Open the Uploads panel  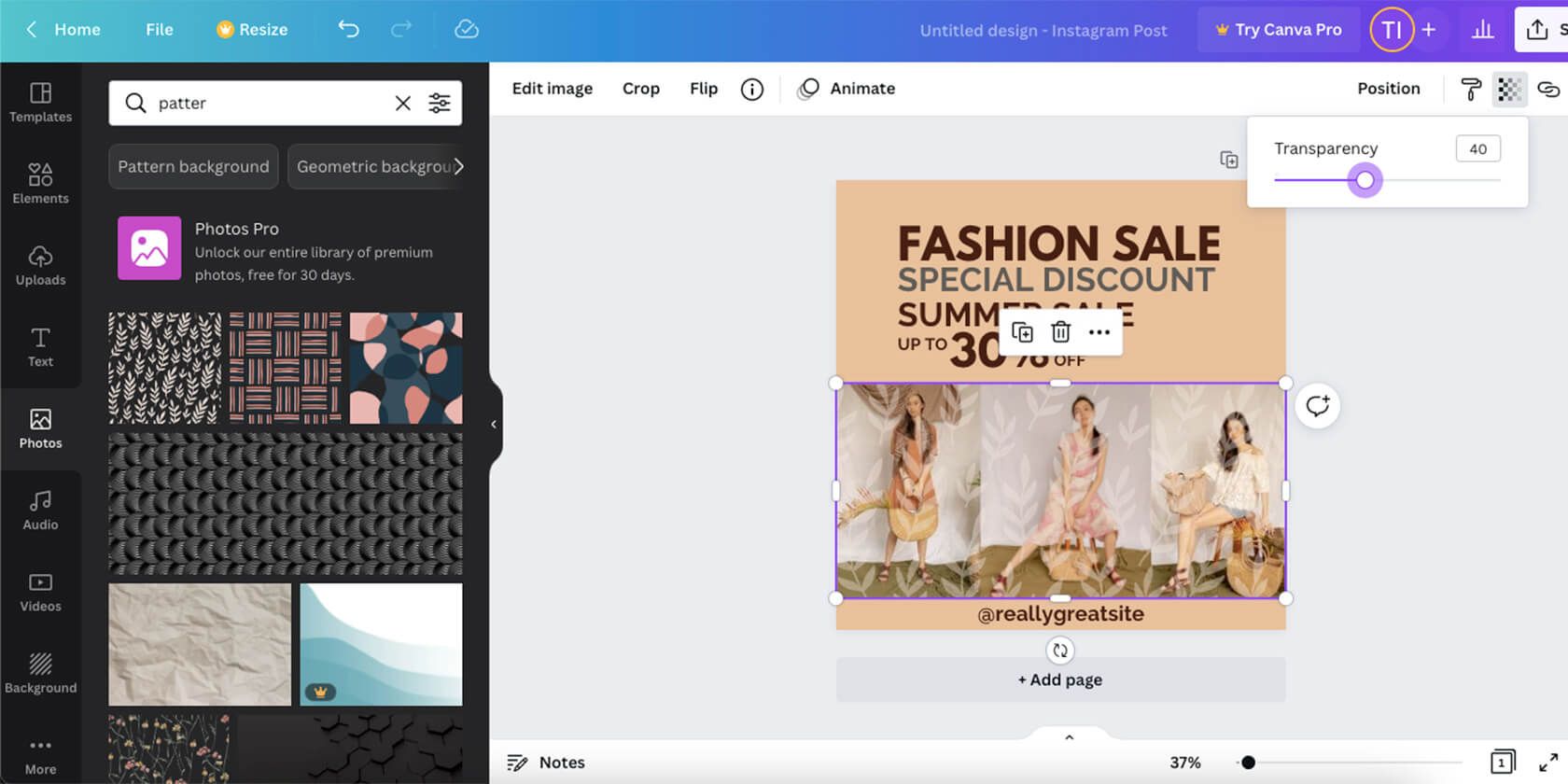(x=40, y=265)
